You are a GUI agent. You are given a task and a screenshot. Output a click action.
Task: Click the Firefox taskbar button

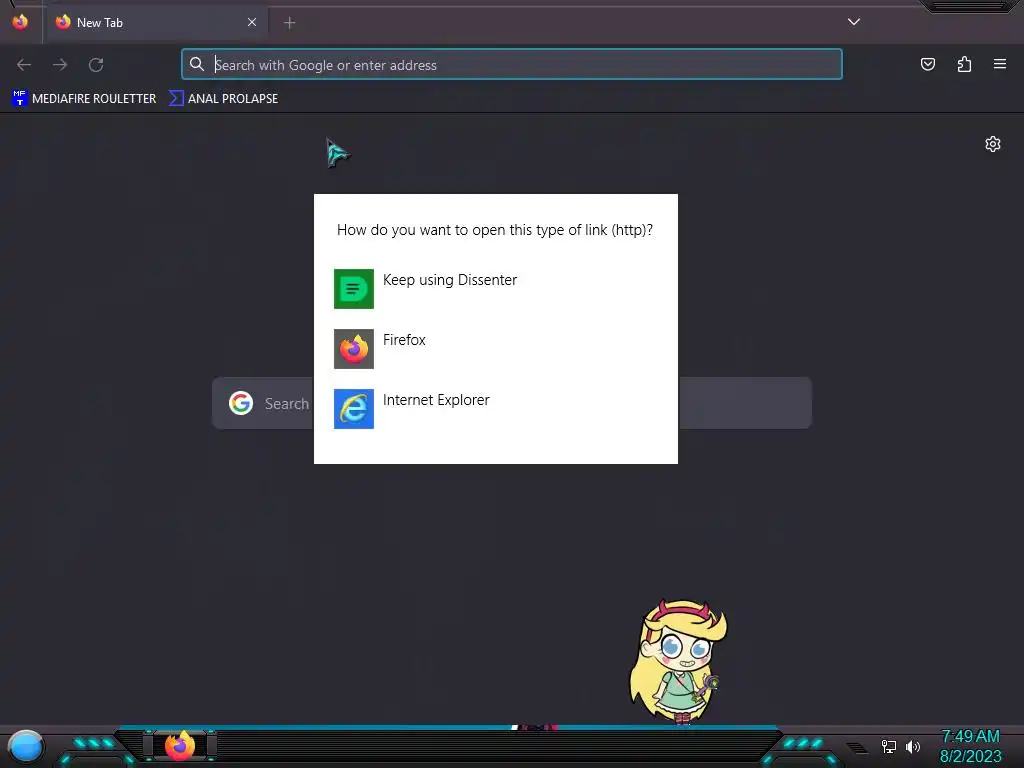(180, 746)
